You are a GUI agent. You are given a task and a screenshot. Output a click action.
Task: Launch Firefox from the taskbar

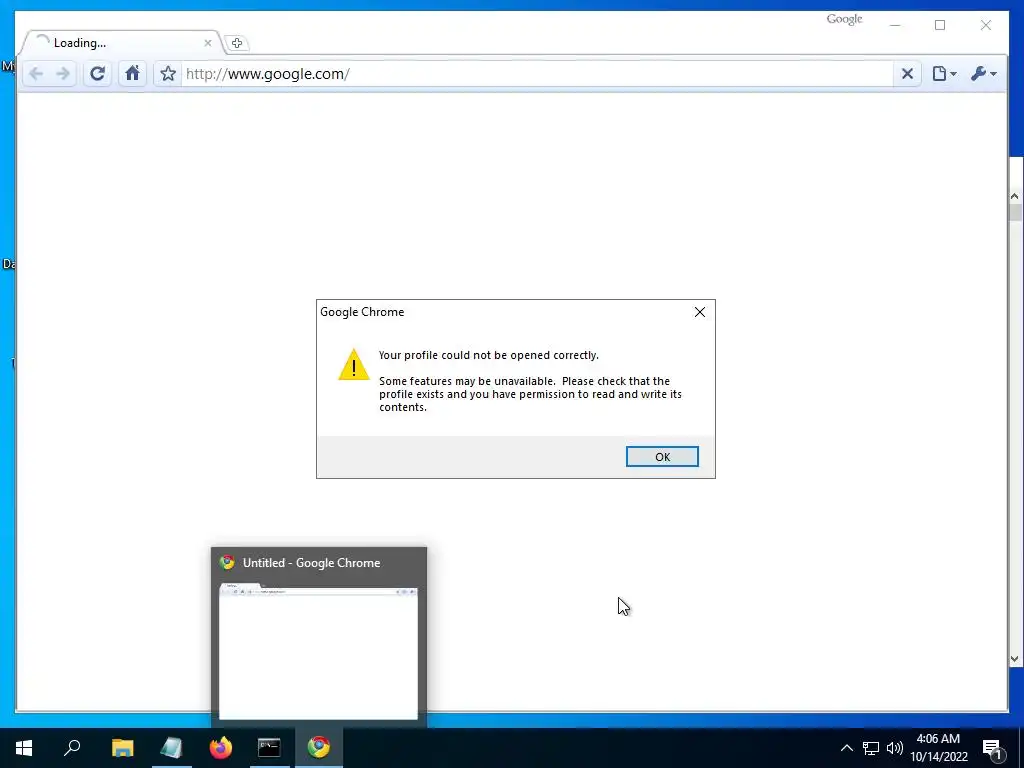(x=221, y=748)
